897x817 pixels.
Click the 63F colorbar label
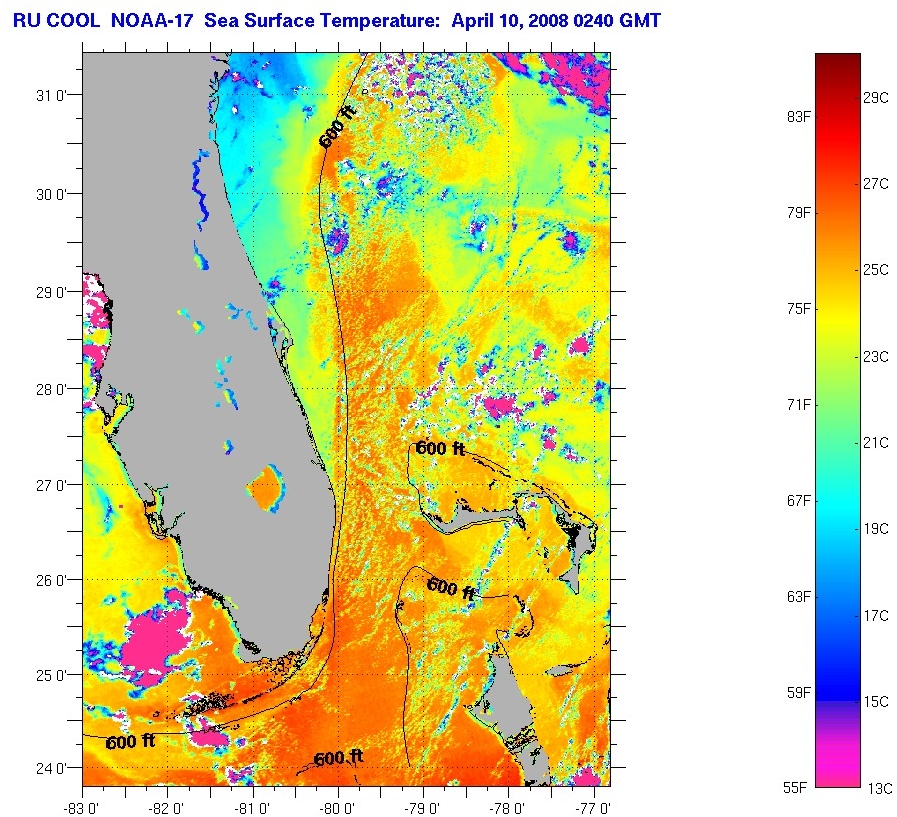(799, 597)
